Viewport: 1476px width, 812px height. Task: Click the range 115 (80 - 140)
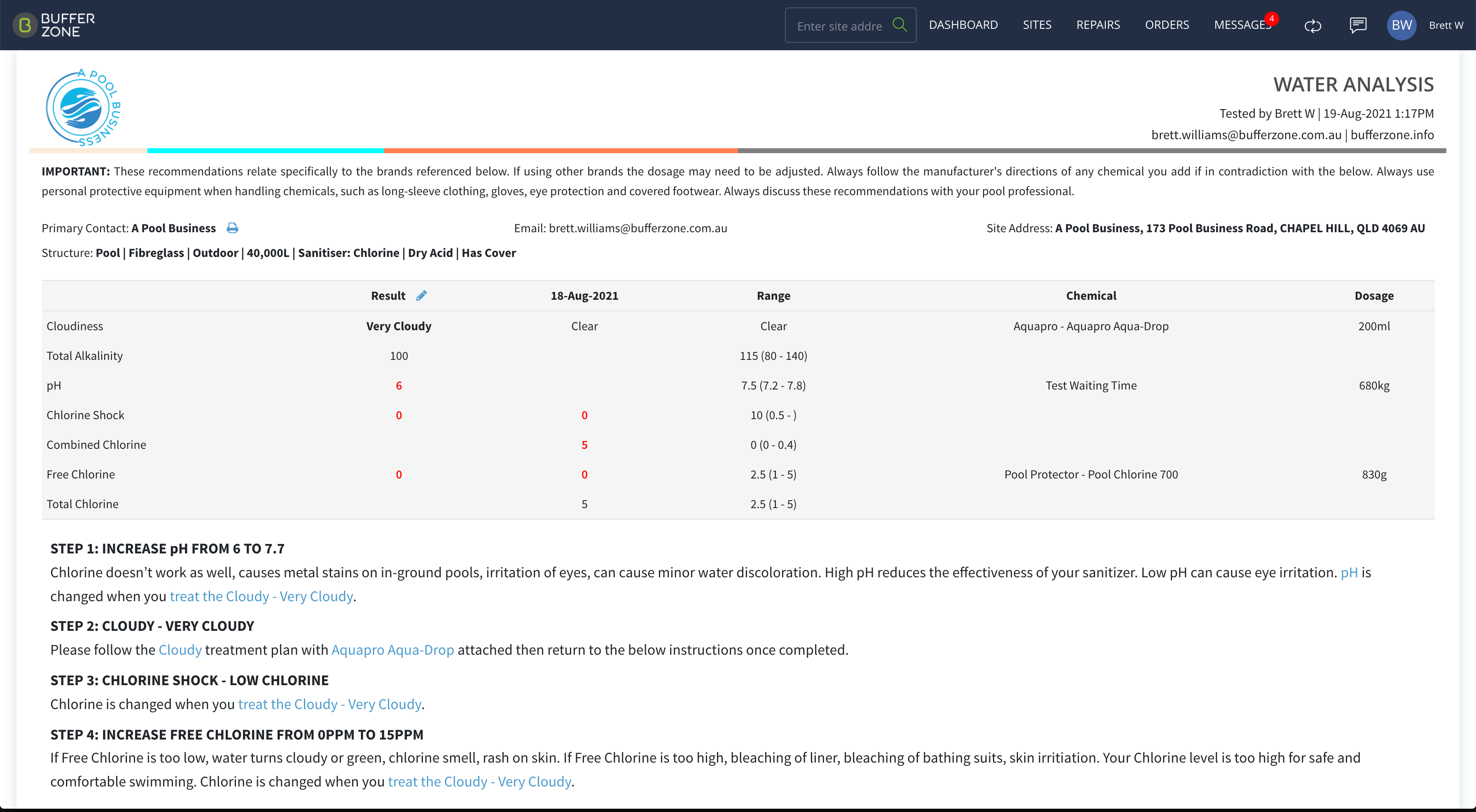click(x=773, y=356)
